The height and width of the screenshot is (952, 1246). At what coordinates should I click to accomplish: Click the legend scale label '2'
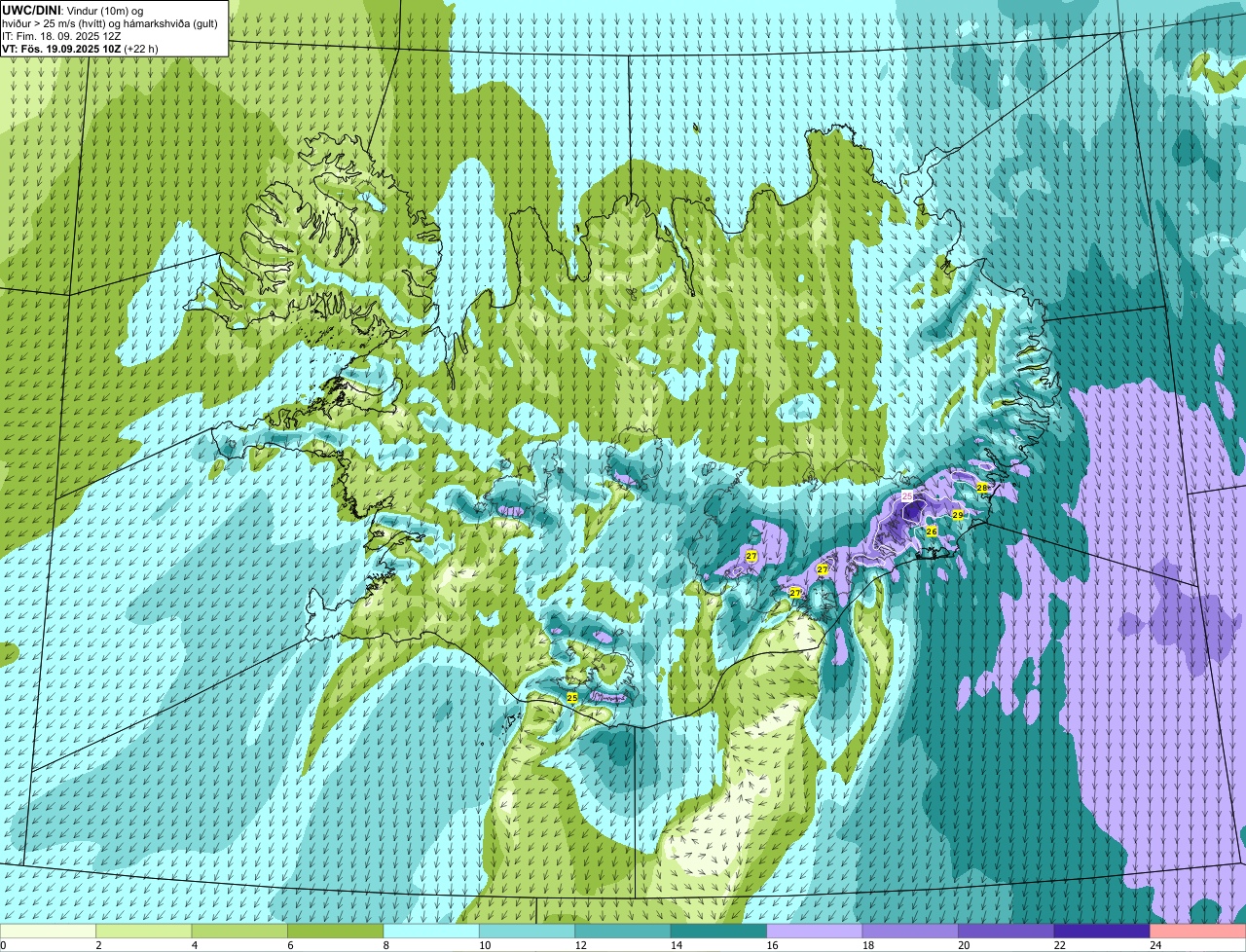[97, 945]
